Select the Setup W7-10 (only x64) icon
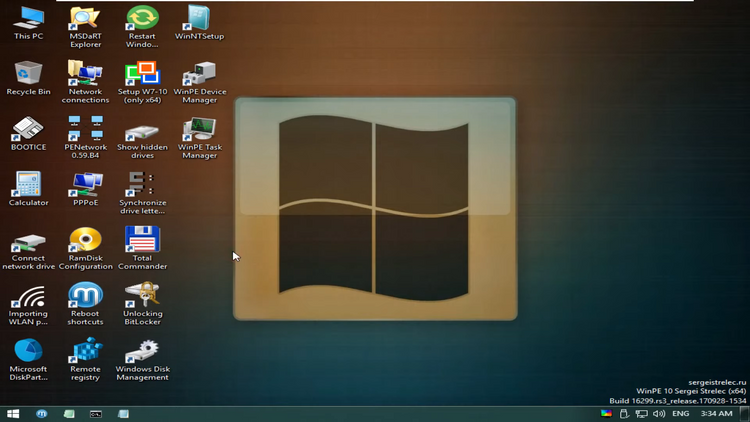The height and width of the screenshot is (422, 750). tap(143, 82)
